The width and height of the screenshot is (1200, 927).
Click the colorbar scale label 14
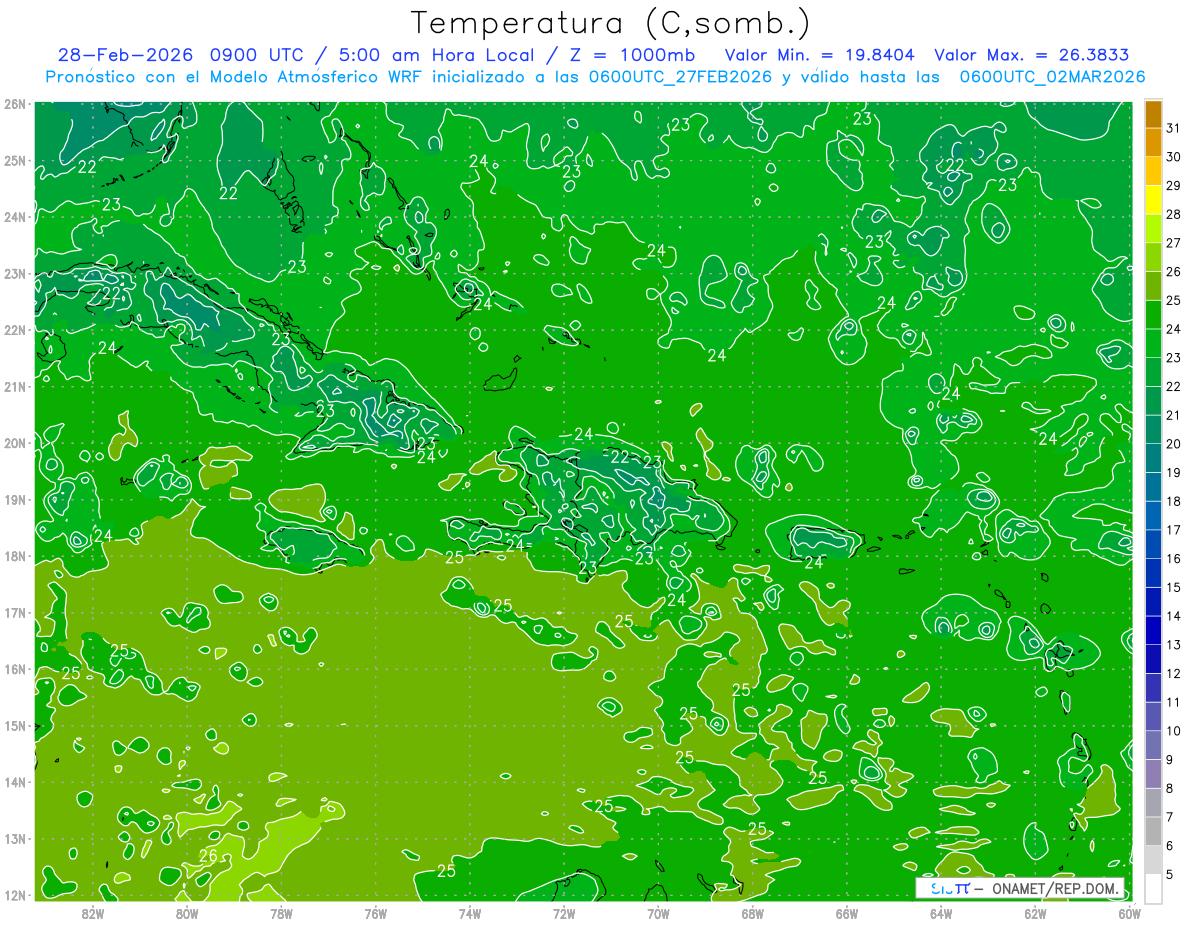click(x=1173, y=616)
